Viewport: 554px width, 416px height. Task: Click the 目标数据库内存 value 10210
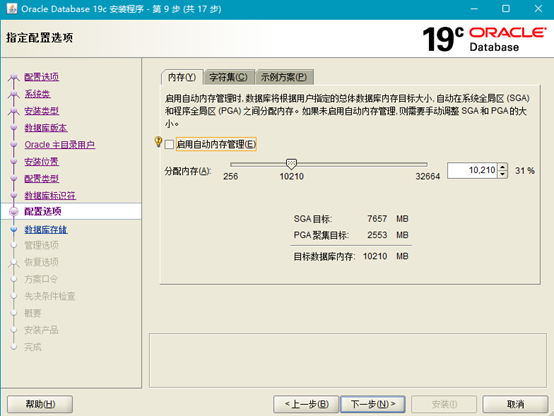[375, 256]
